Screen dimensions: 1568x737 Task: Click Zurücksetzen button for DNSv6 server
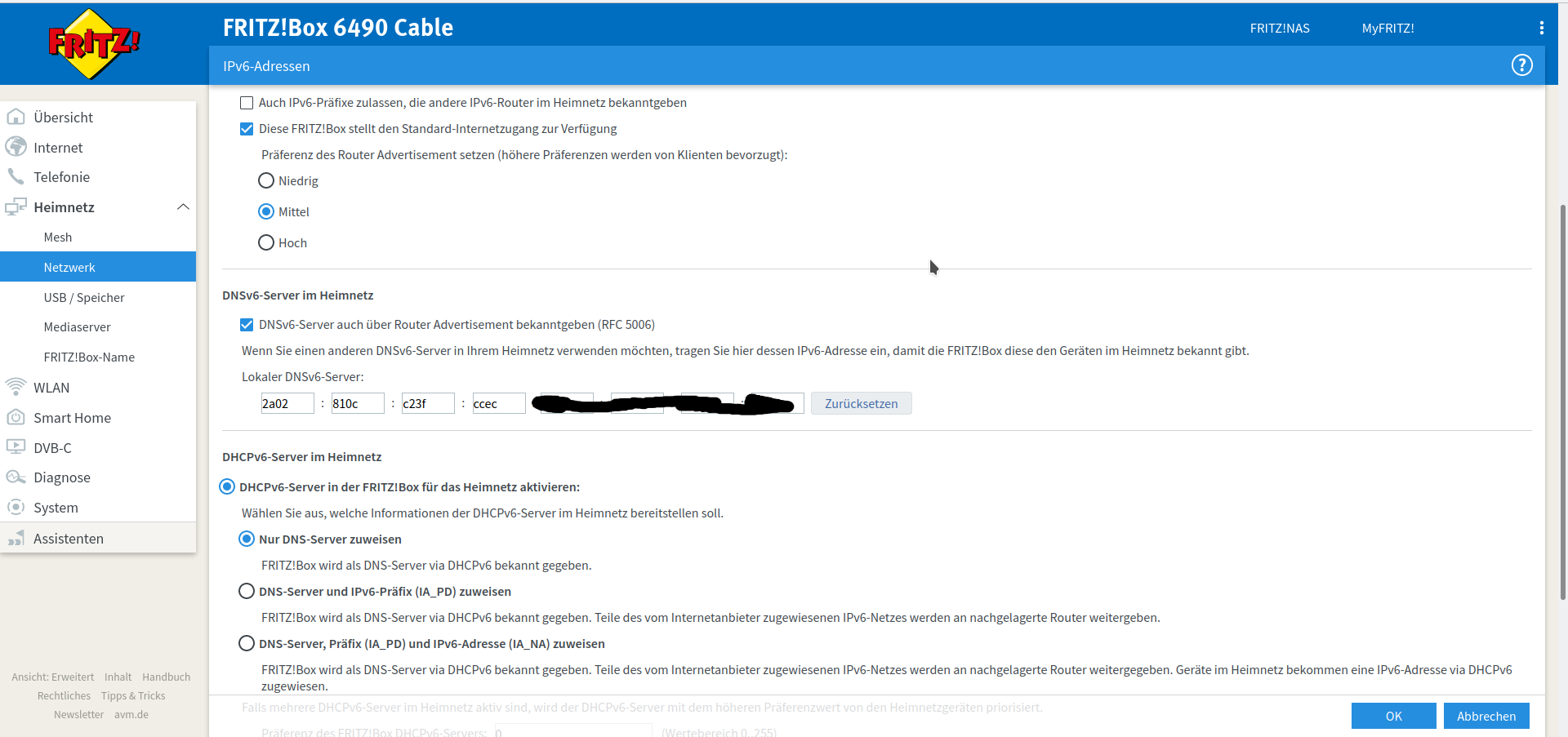click(x=861, y=403)
